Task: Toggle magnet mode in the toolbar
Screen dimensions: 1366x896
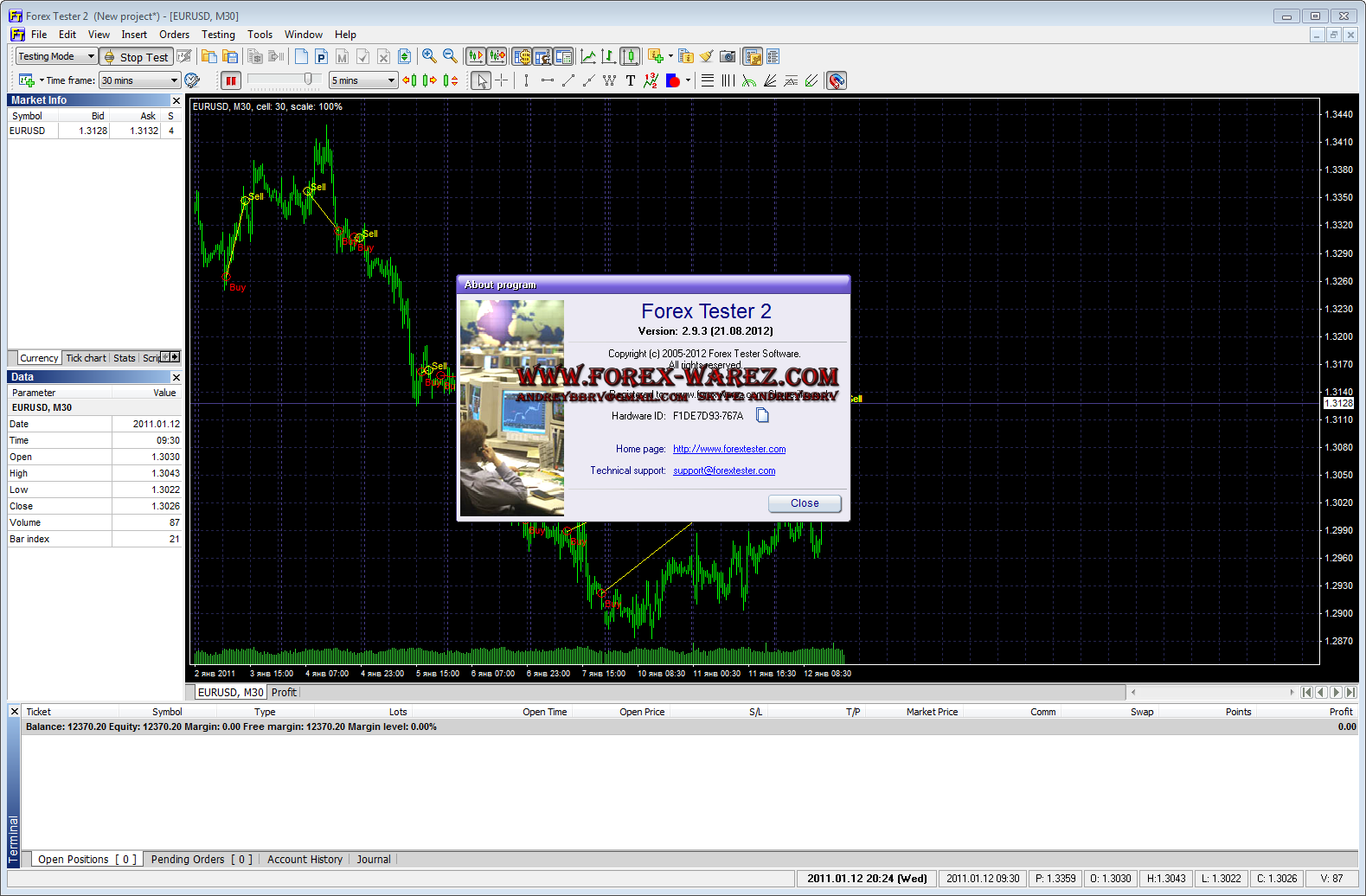Action: click(x=836, y=80)
